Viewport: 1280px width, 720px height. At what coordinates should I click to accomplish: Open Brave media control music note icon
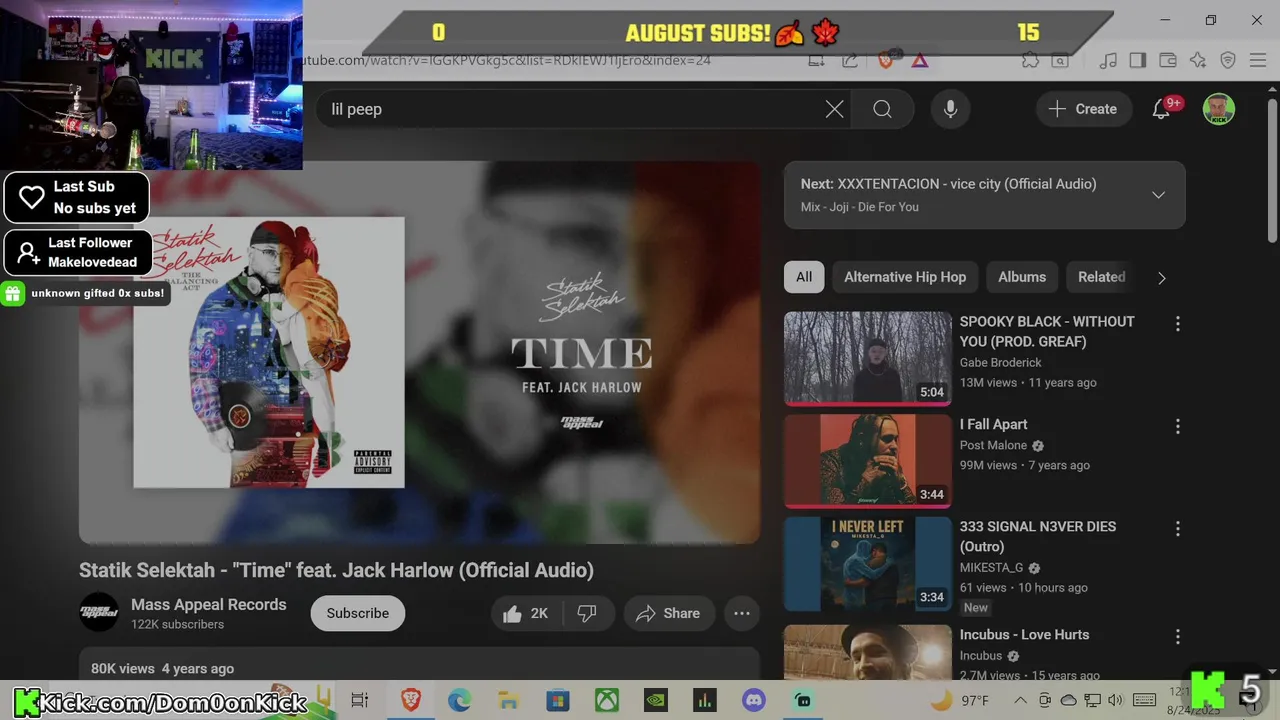point(1108,60)
